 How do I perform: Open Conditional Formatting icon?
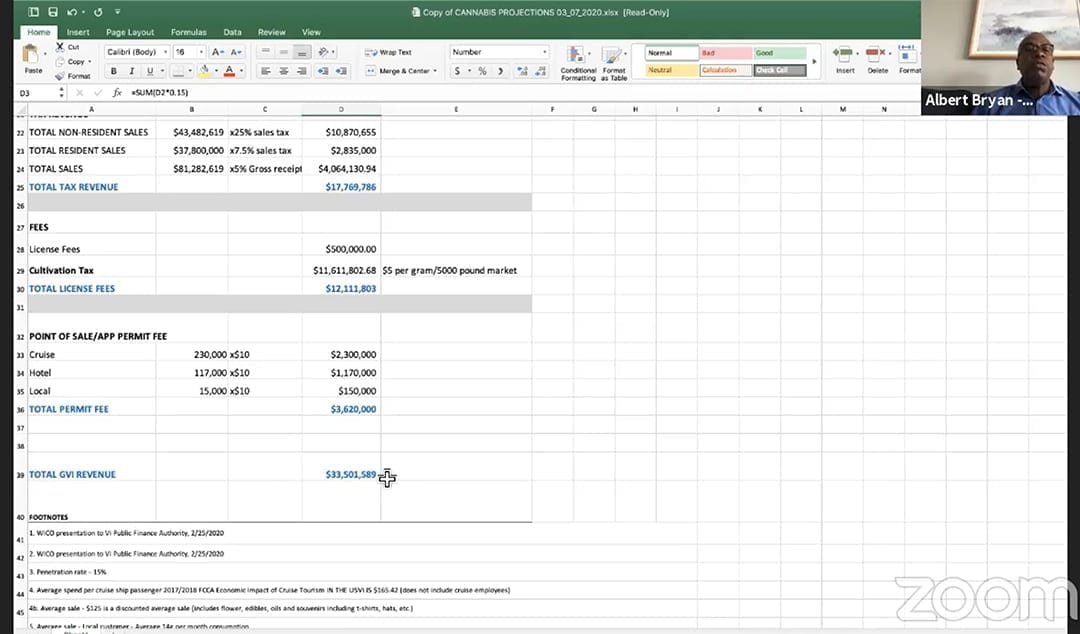pos(577,56)
